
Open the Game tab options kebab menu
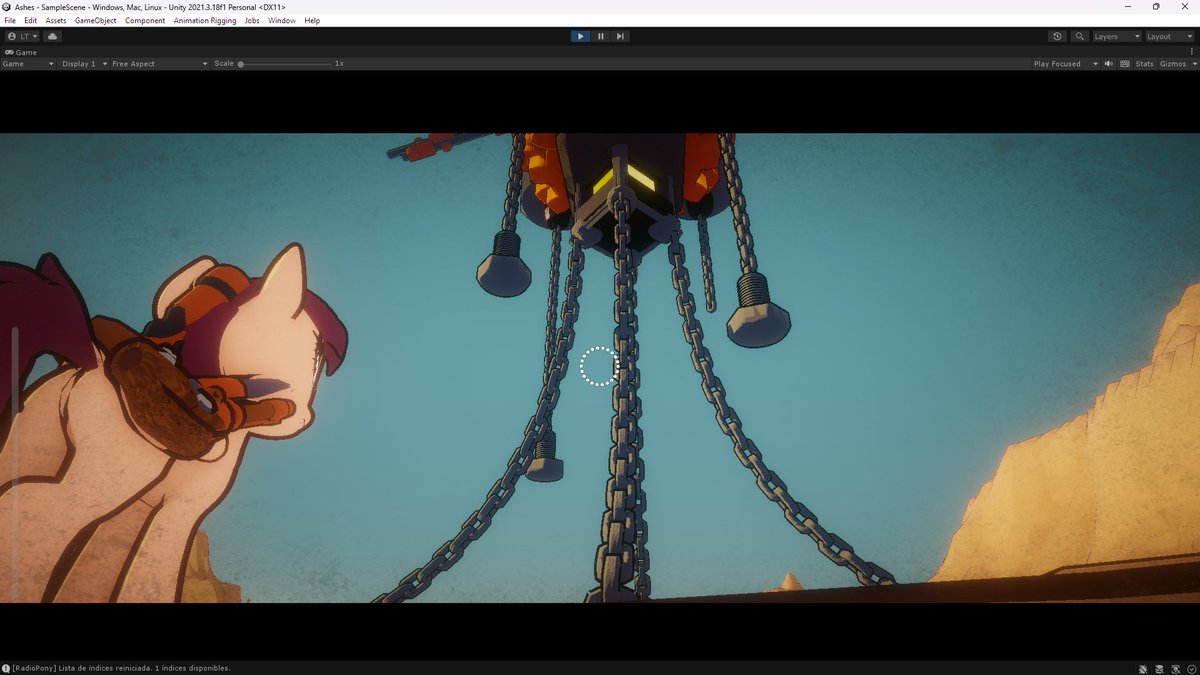pos(1193,52)
